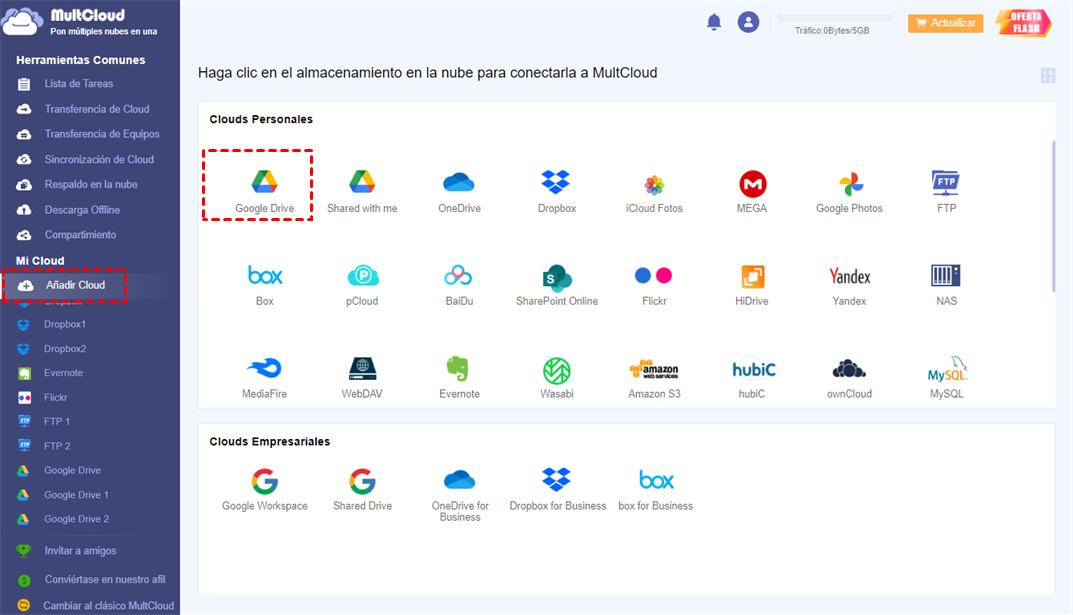The height and width of the screenshot is (615, 1073).
Task: Go to Respaldo en la nube
Action: [90, 185]
